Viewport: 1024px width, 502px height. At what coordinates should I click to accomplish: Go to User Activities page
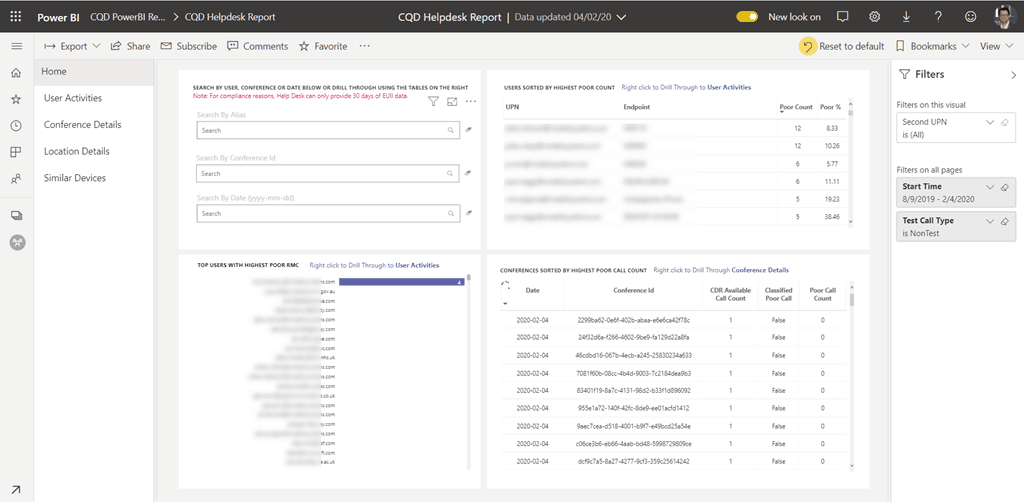(x=73, y=98)
